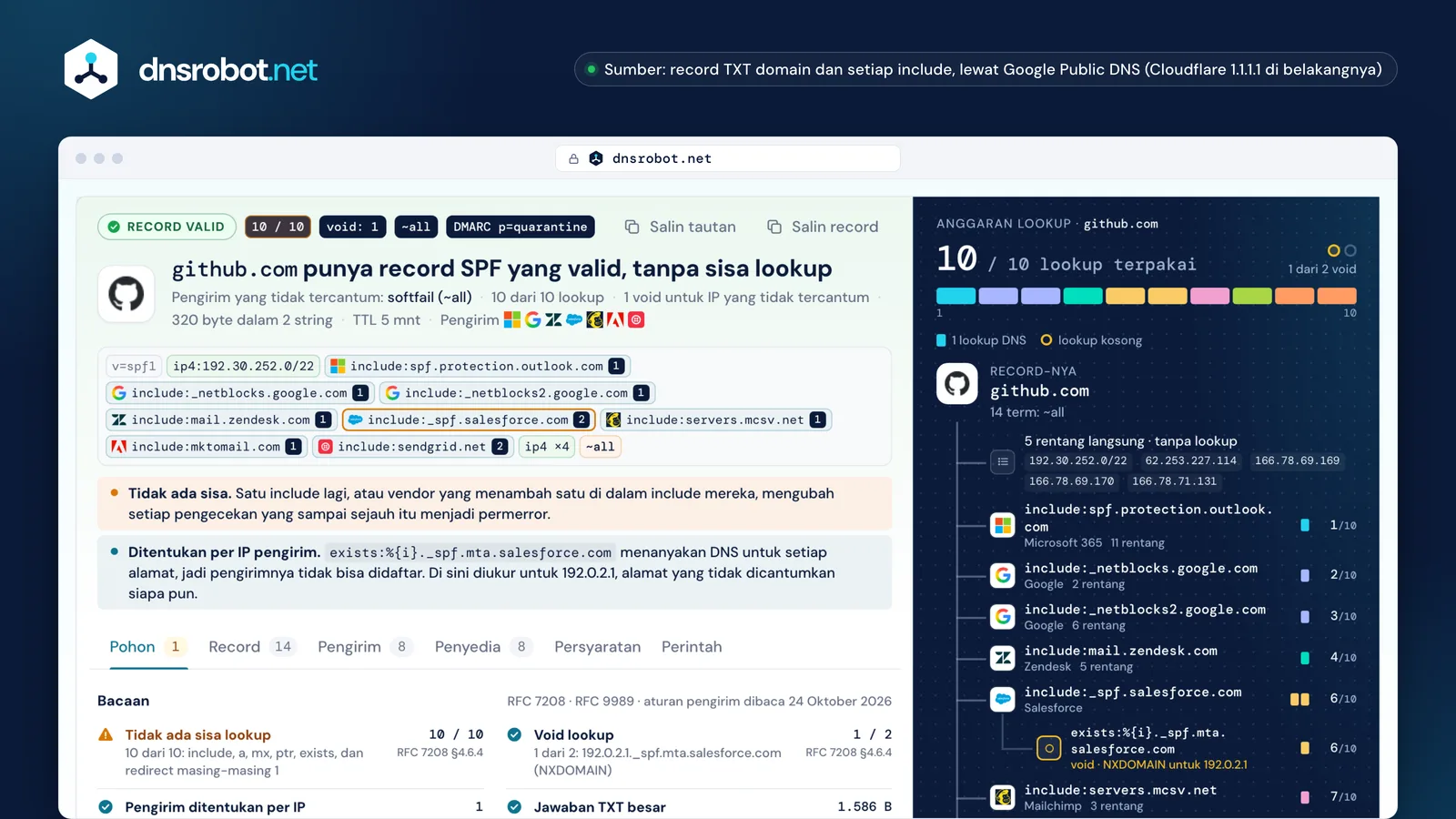Click the dnsrobot hexagon logo icon
This screenshot has height=819, width=1456.
click(91, 69)
